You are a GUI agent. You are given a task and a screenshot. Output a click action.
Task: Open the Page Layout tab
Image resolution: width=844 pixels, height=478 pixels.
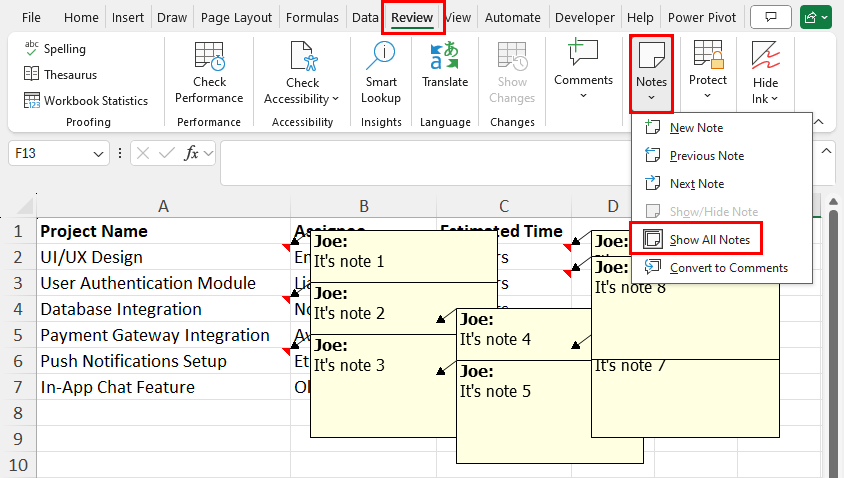[236, 18]
